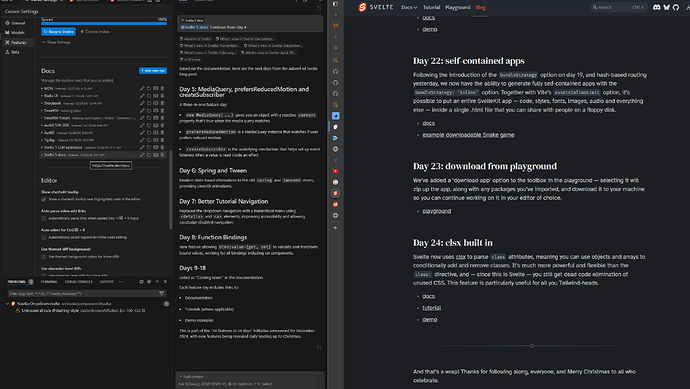The image size is (690, 389).
Task: Open the clsx link in Day 24
Action: [x=461, y=257]
